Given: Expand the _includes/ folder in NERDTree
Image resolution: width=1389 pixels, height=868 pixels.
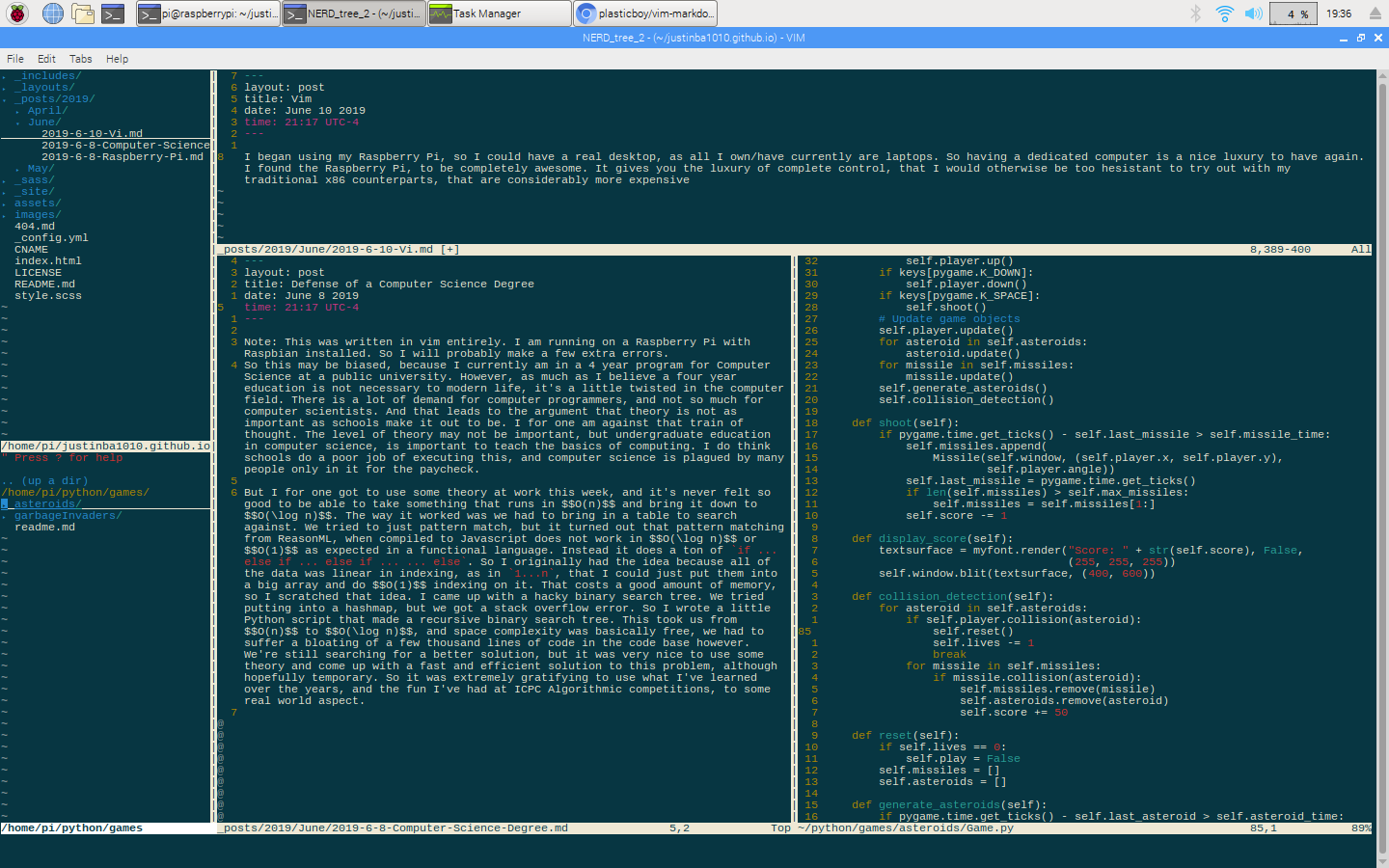Looking at the screenshot, I should pyautogui.click(x=47, y=75).
